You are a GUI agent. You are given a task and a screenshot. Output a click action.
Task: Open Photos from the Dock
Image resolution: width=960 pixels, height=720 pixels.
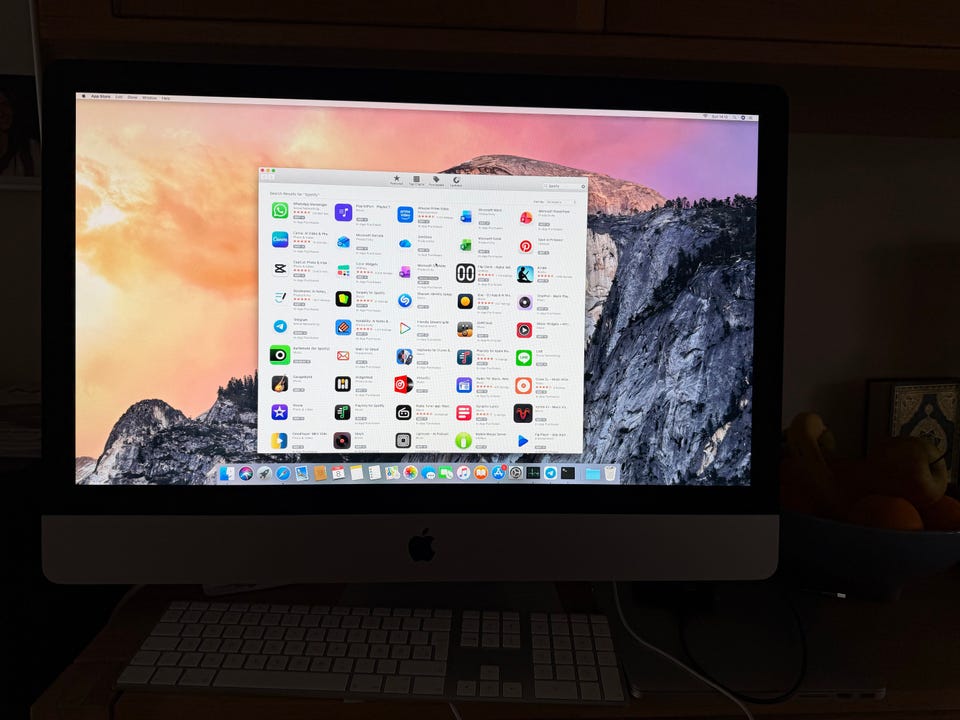click(410, 473)
